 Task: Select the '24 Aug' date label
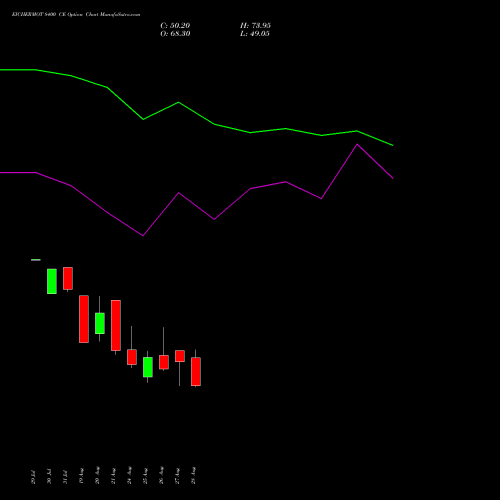click(x=129, y=476)
